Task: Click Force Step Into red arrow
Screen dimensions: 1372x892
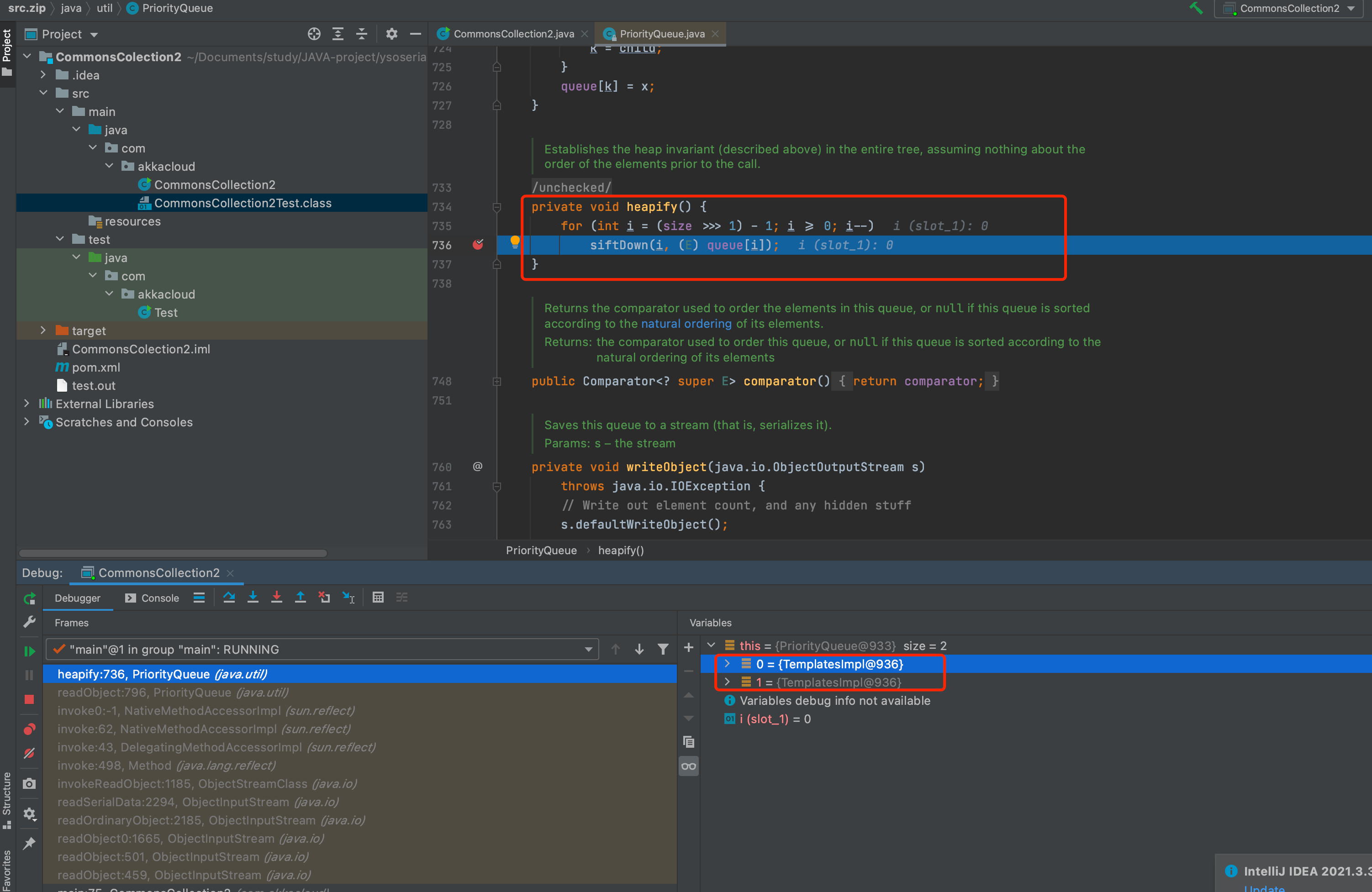Action: point(277,598)
